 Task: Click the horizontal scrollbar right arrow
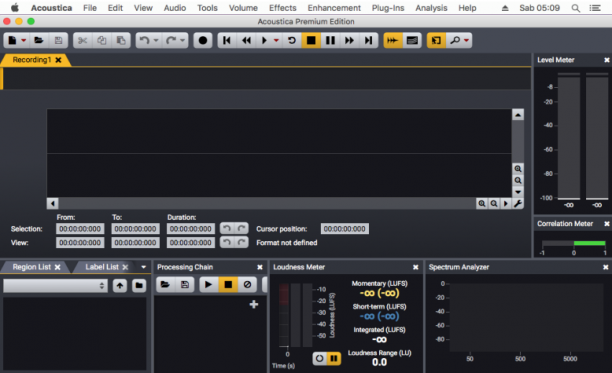(506, 203)
